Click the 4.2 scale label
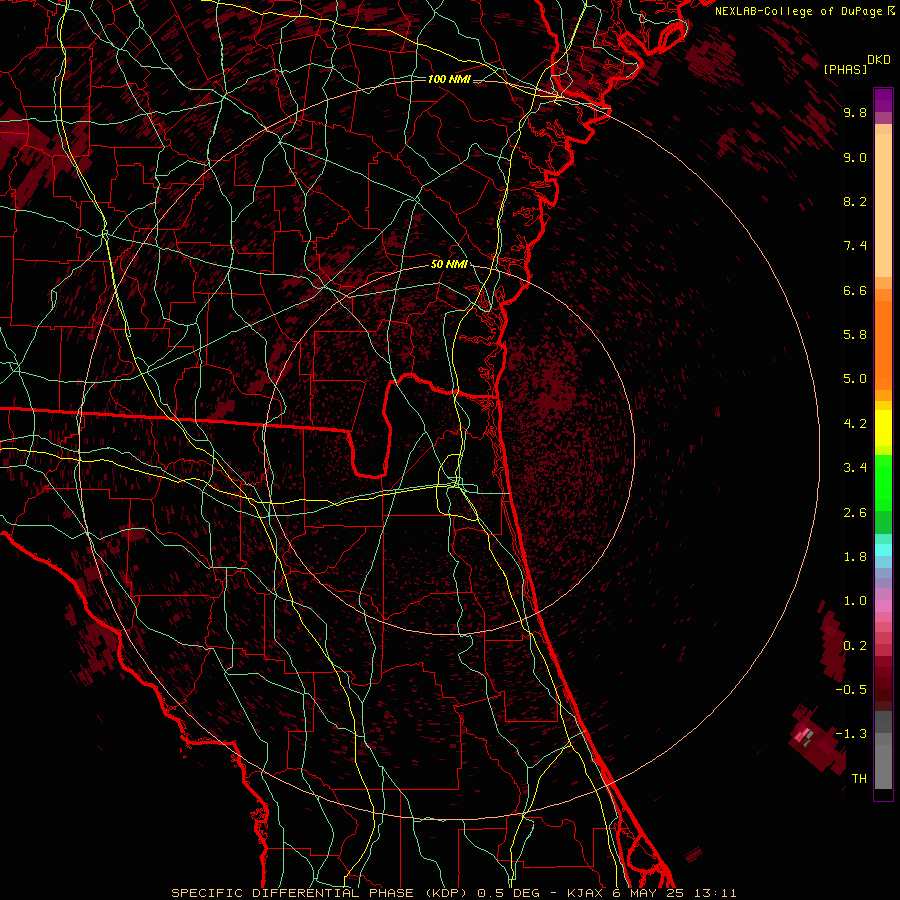The width and height of the screenshot is (900, 900). 855,424
